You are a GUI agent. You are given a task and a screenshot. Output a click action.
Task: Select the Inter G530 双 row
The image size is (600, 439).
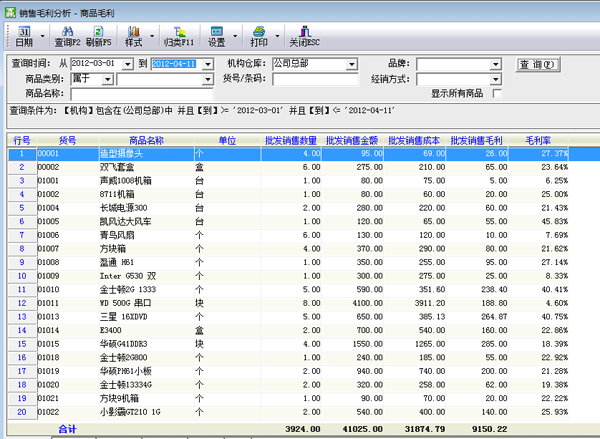(x=288, y=276)
